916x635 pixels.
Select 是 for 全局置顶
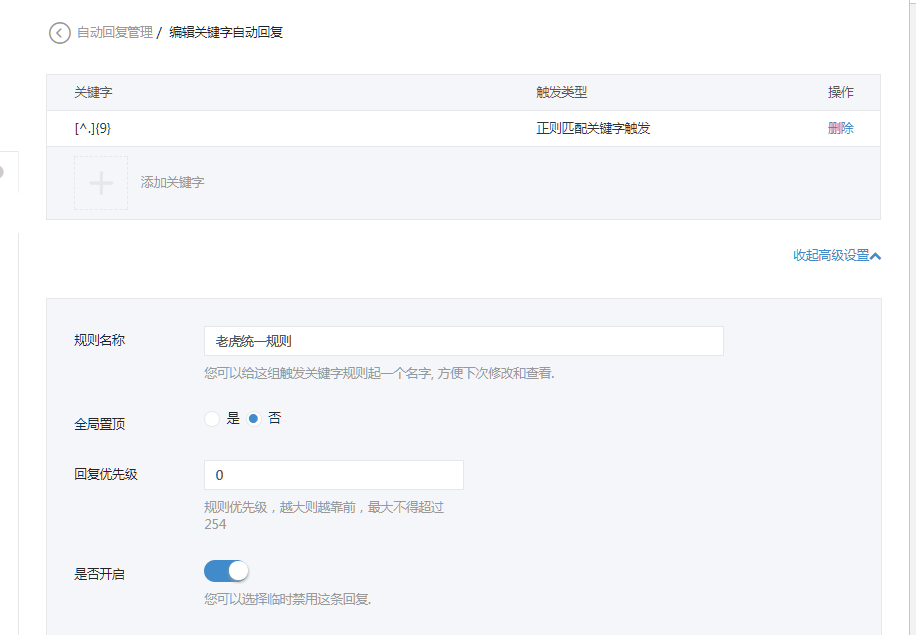[212, 419]
